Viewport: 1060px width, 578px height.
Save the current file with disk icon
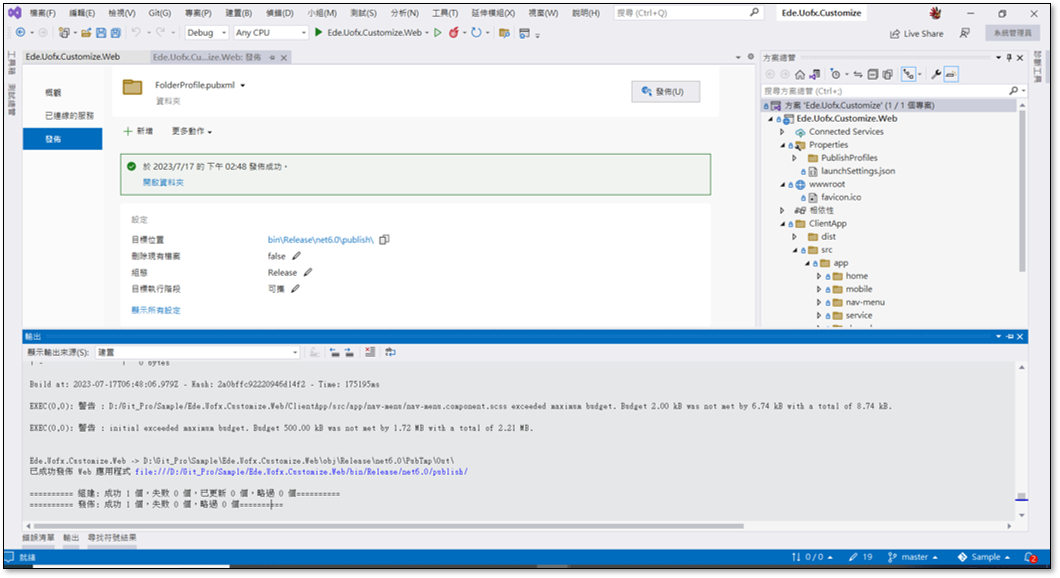tap(101, 32)
